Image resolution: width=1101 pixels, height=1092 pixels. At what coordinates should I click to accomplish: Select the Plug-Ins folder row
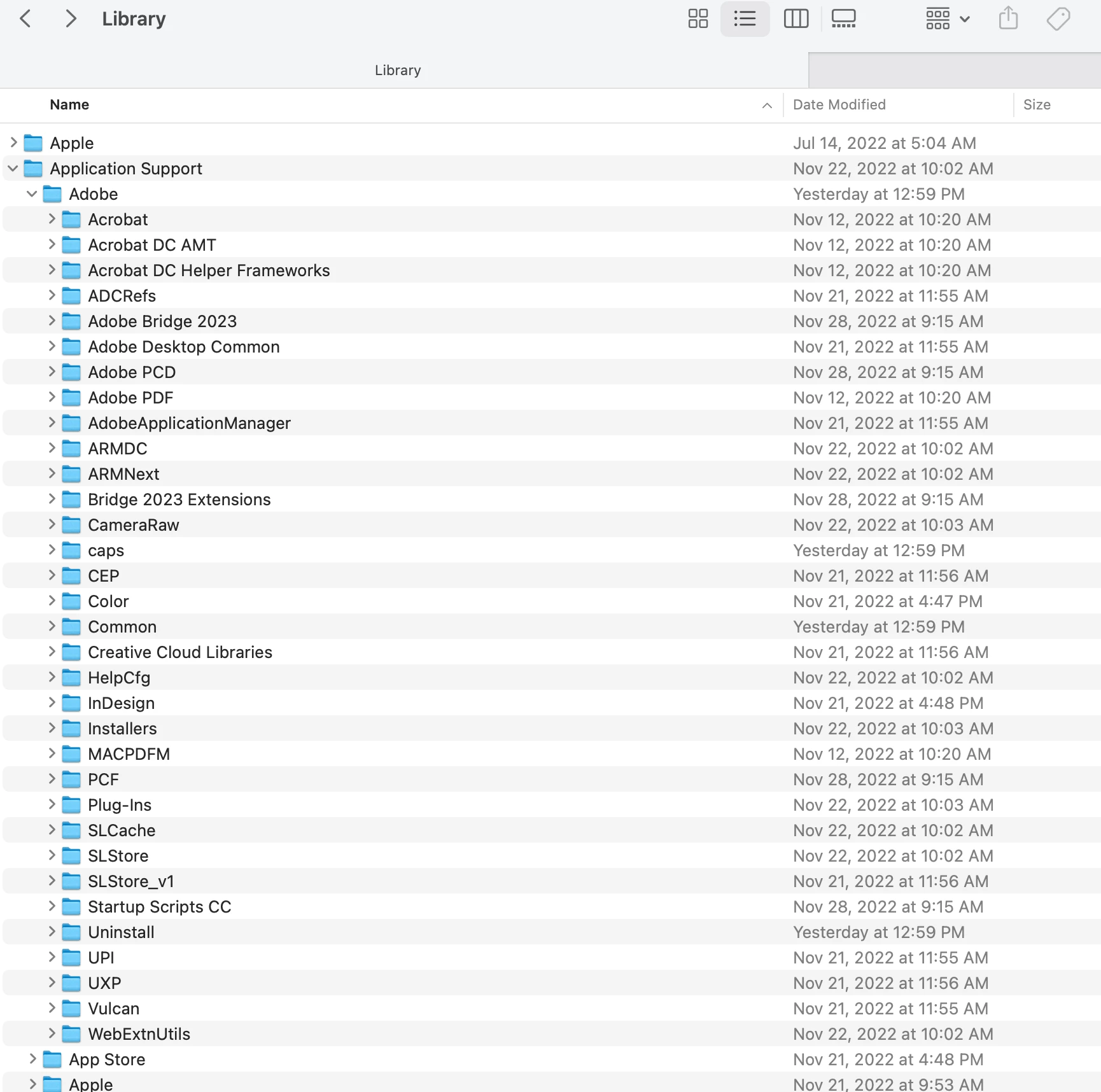tap(552, 805)
